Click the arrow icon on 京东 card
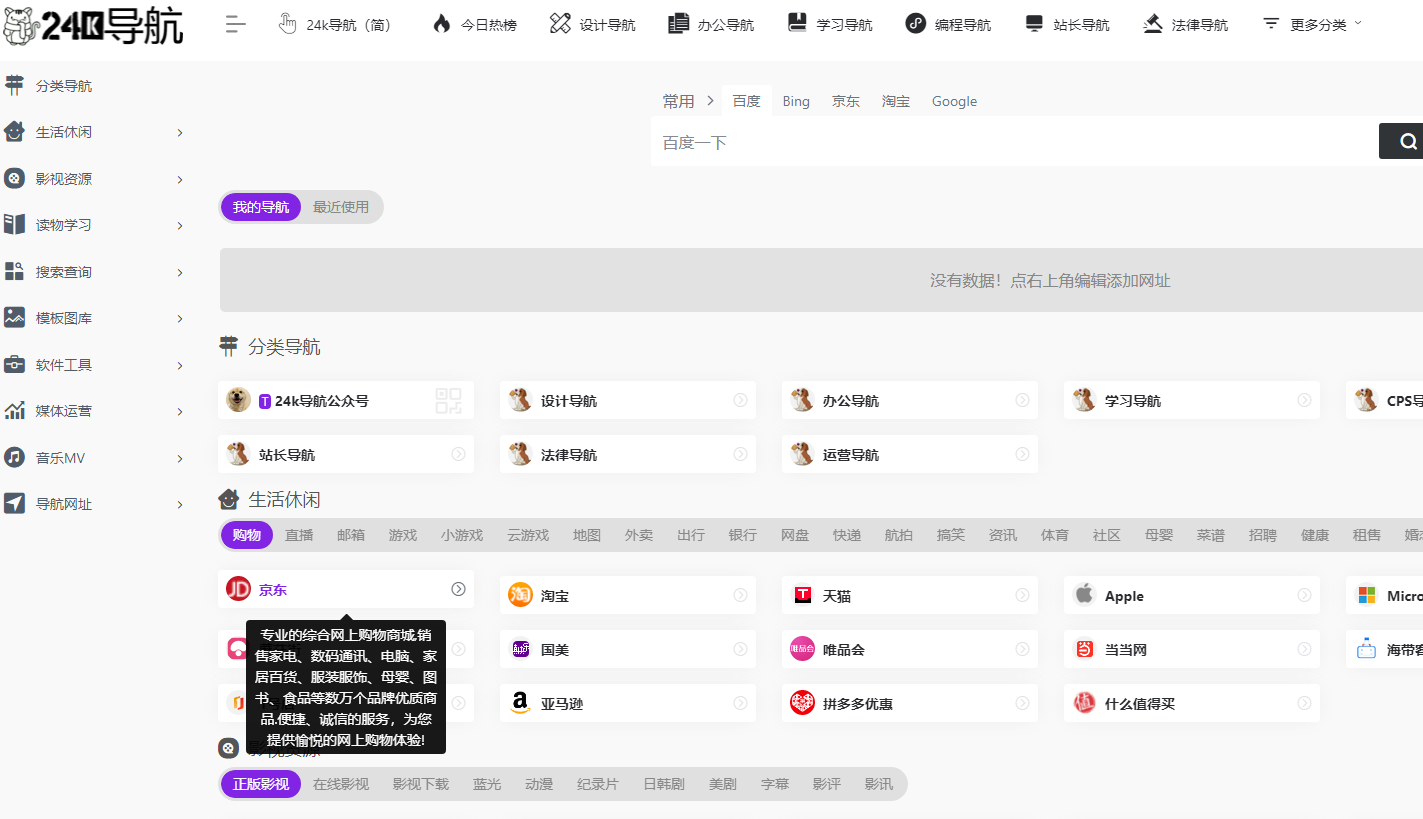Viewport: 1423px width, 819px height. pos(458,589)
